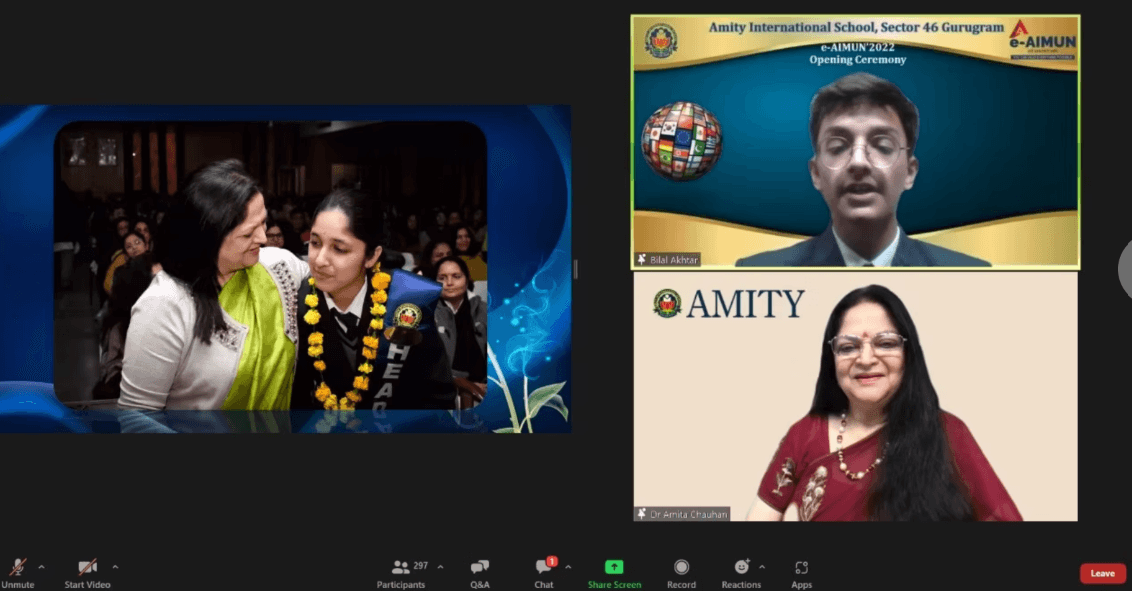
Task: Start recording with Record button
Action: (x=682, y=573)
